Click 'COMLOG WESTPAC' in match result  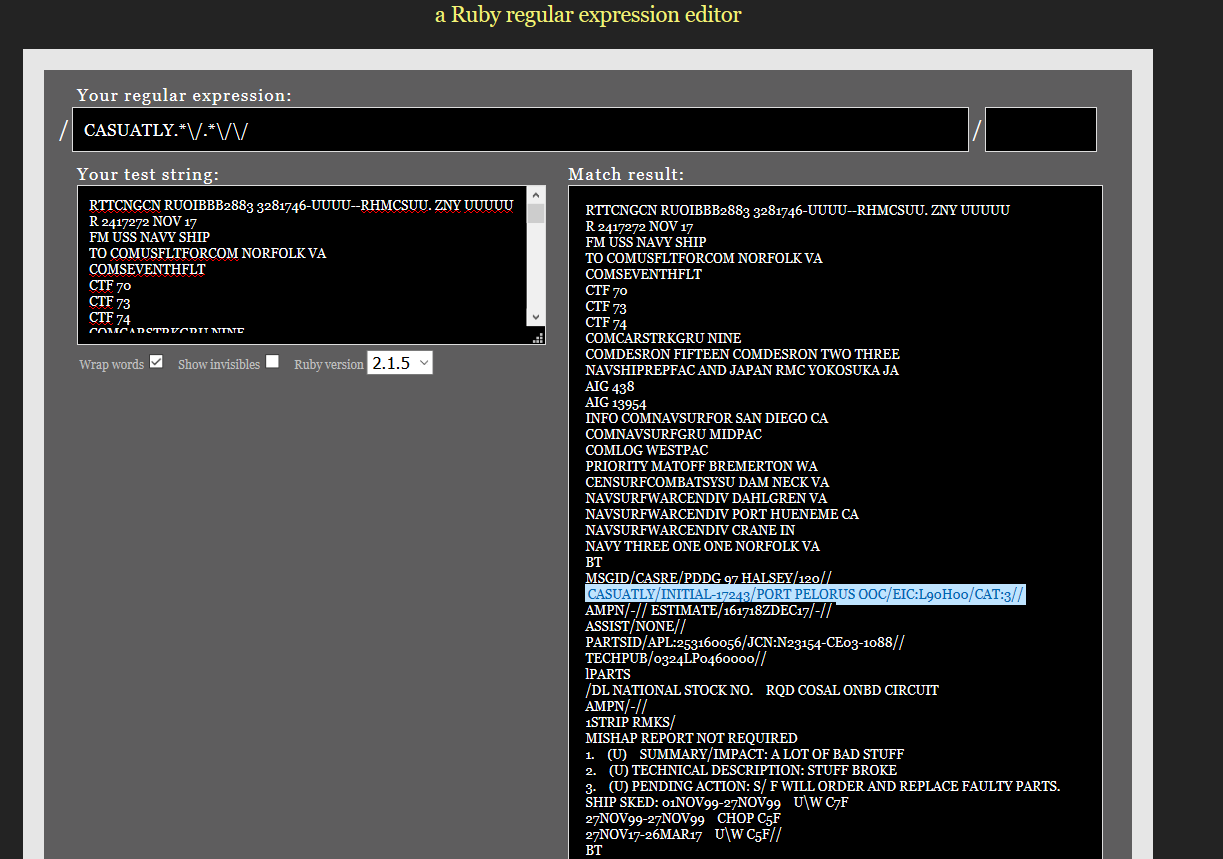(647, 450)
